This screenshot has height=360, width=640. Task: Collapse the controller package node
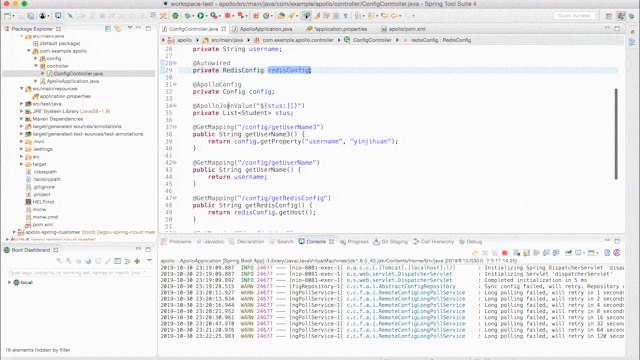[x=36, y=66]
